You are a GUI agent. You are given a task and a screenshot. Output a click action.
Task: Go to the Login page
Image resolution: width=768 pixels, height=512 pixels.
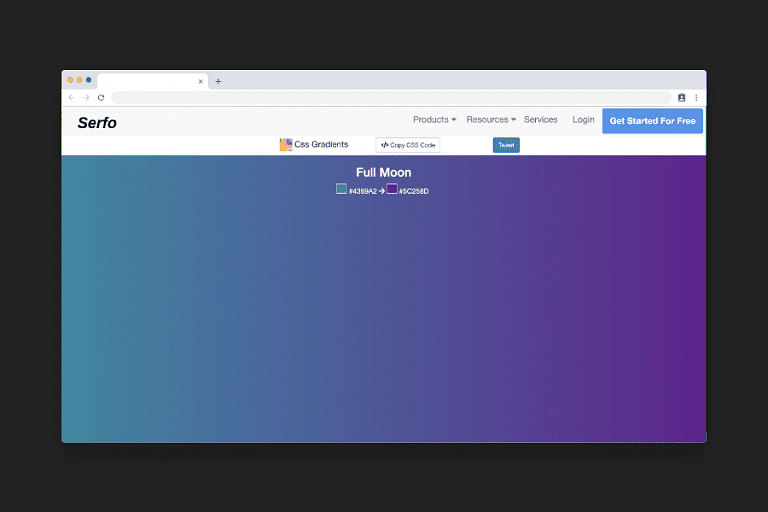coord(583,120)
